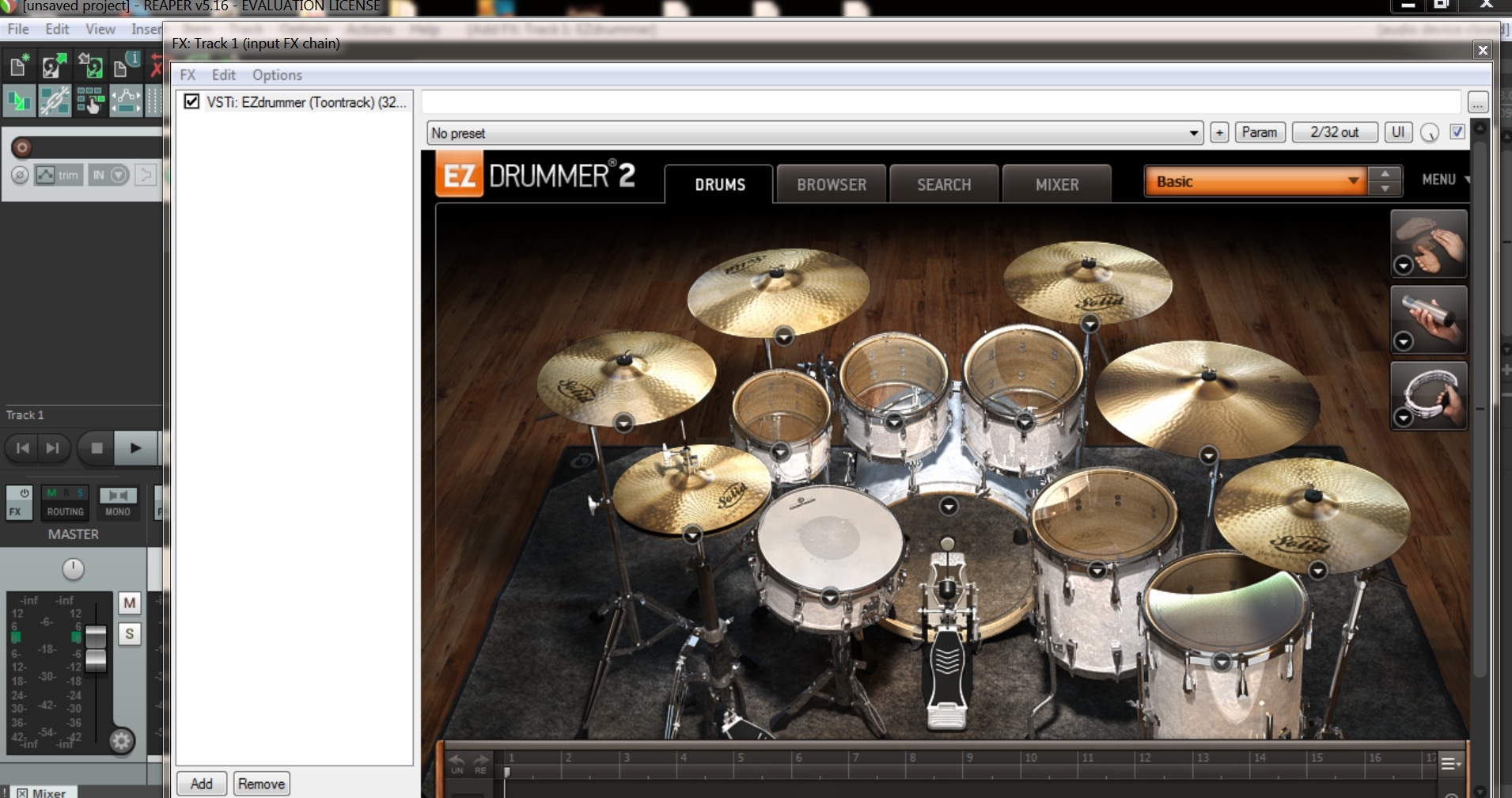Open the tambourine instrument dropdown arrow
Screen dimensions: 1512x798
1404,417
